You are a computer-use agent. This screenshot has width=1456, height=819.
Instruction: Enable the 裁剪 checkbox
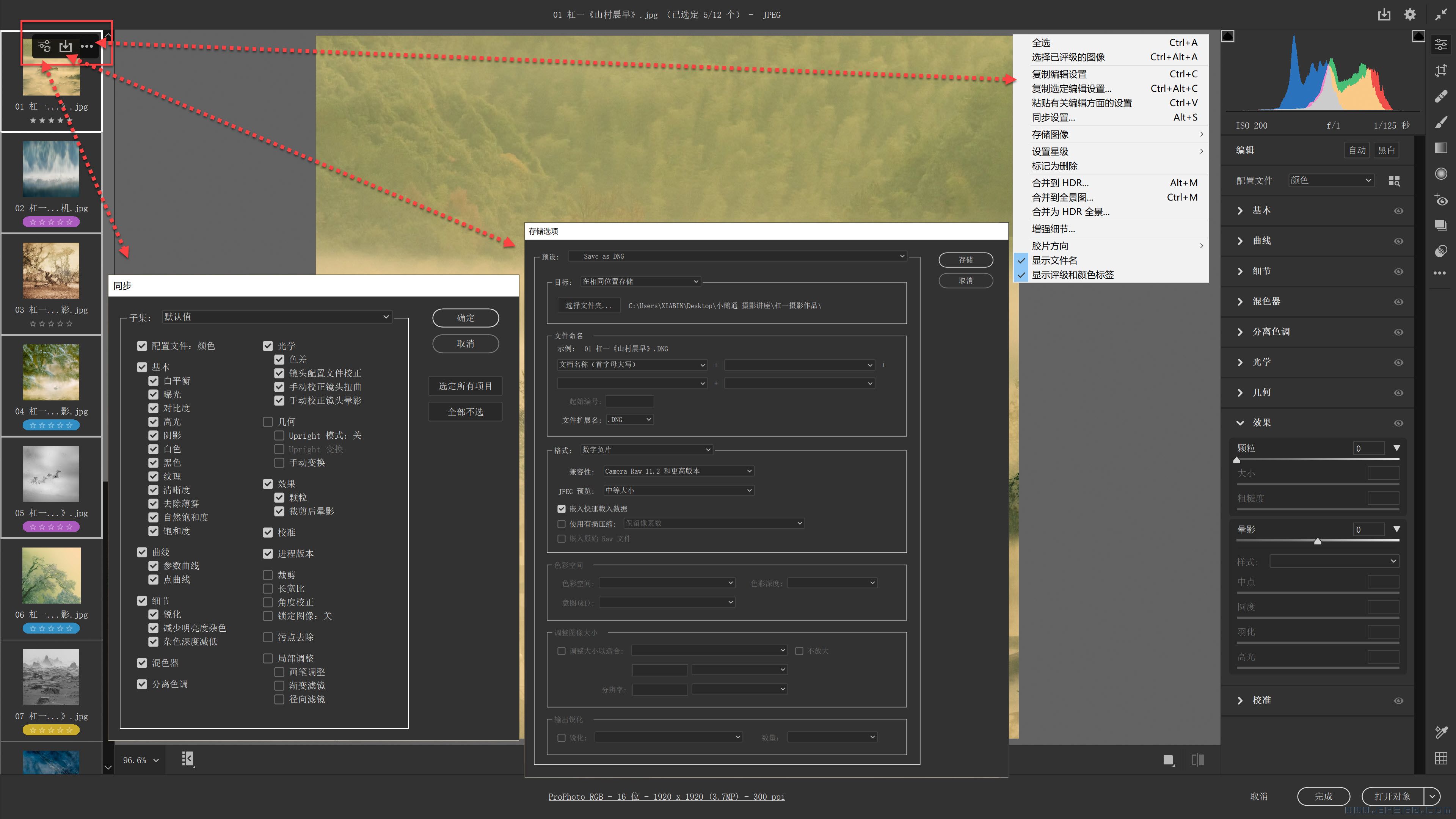(x=268, y=575)
